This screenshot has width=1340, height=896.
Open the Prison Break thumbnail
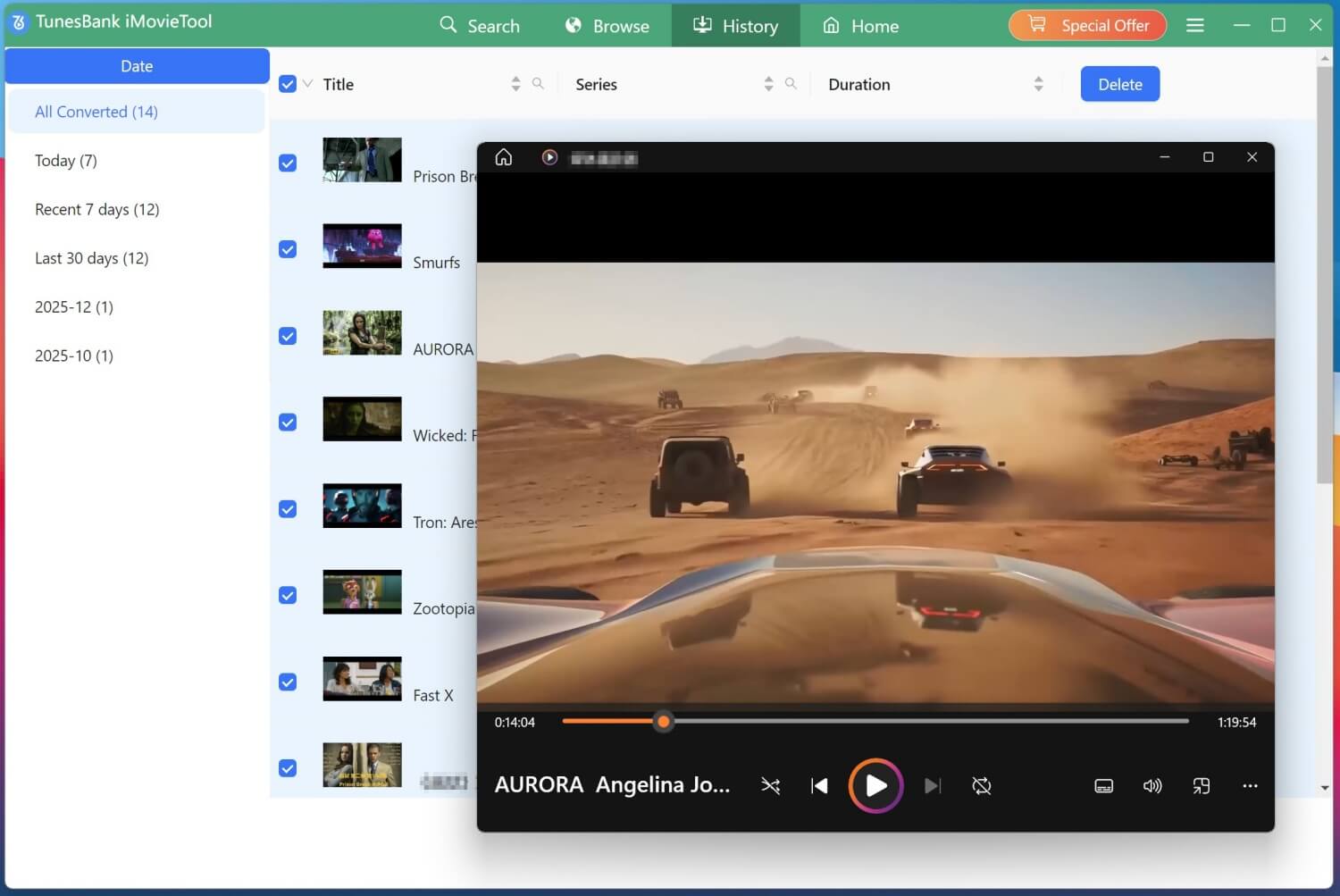[362, 160]
